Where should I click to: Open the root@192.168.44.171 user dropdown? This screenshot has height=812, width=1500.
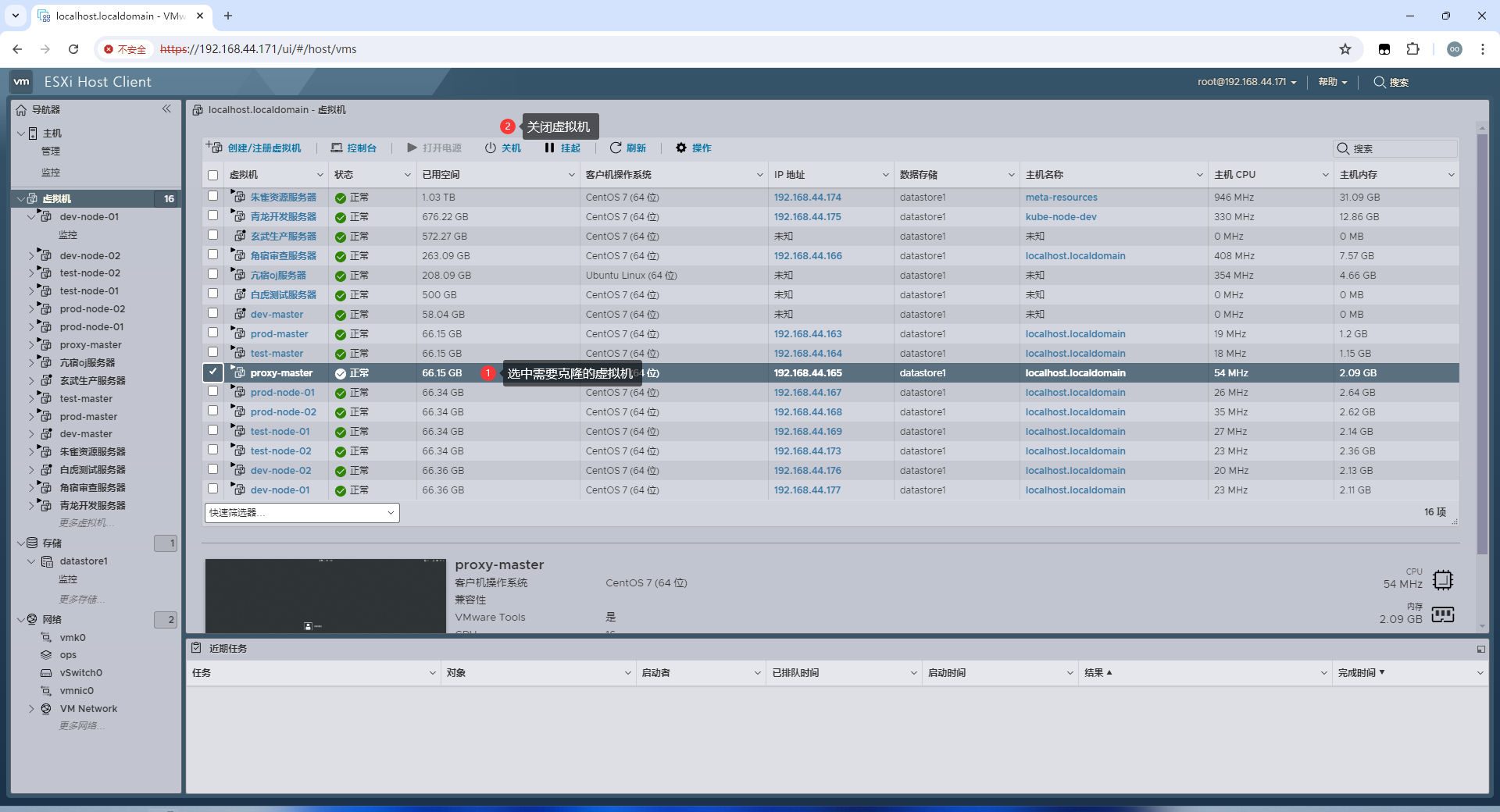(1247, 82)
